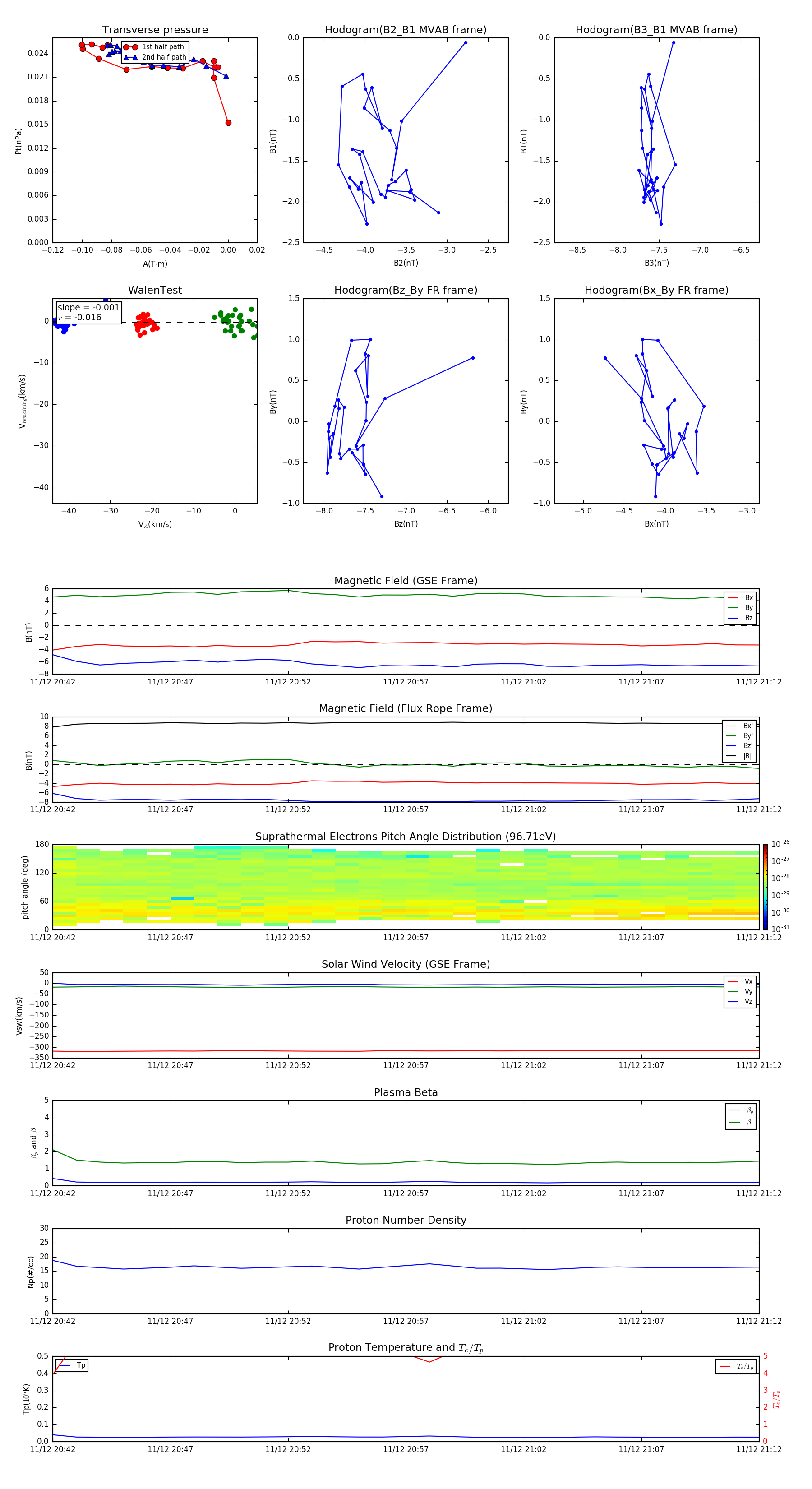Click the 'βp and β' y-axis label

point(33,1143)
